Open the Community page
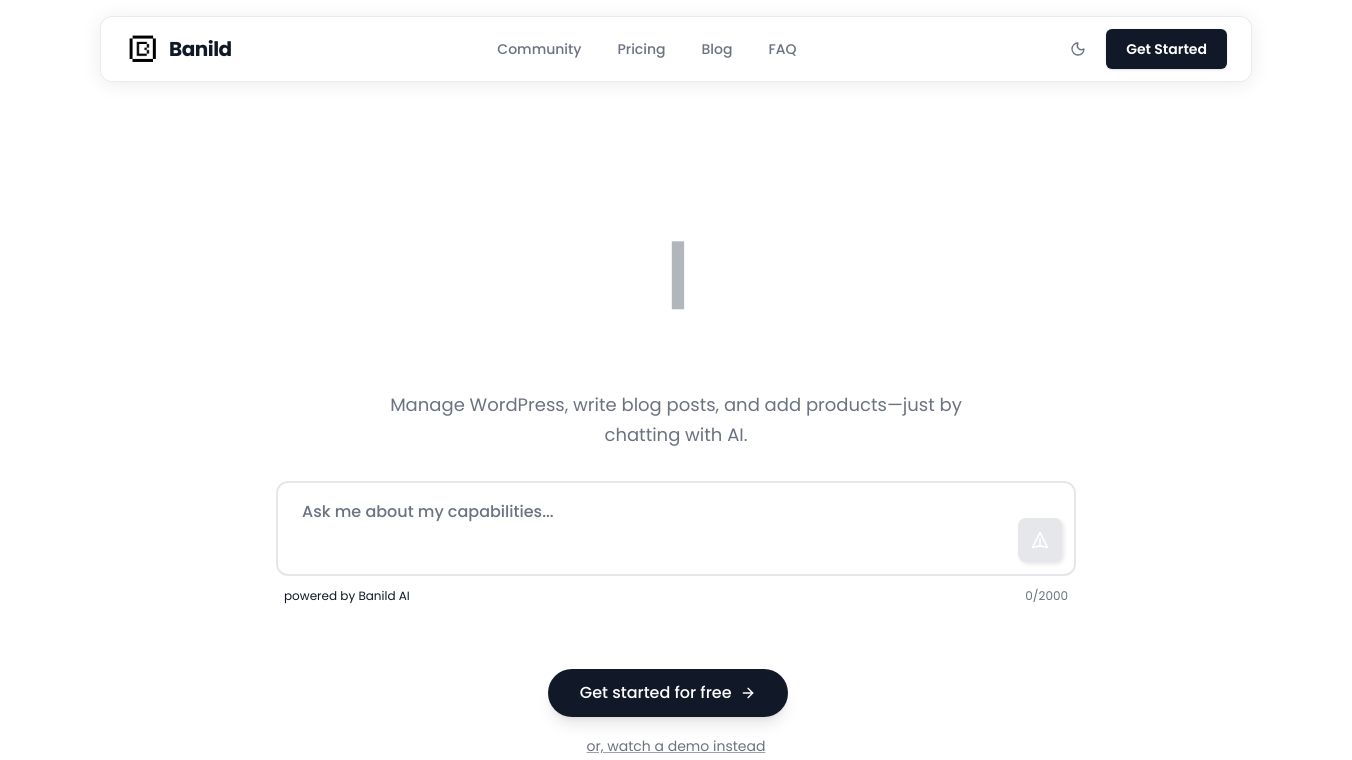Image resolution: width=1352 pixels, height=760 pixels. tap(539, 49)
